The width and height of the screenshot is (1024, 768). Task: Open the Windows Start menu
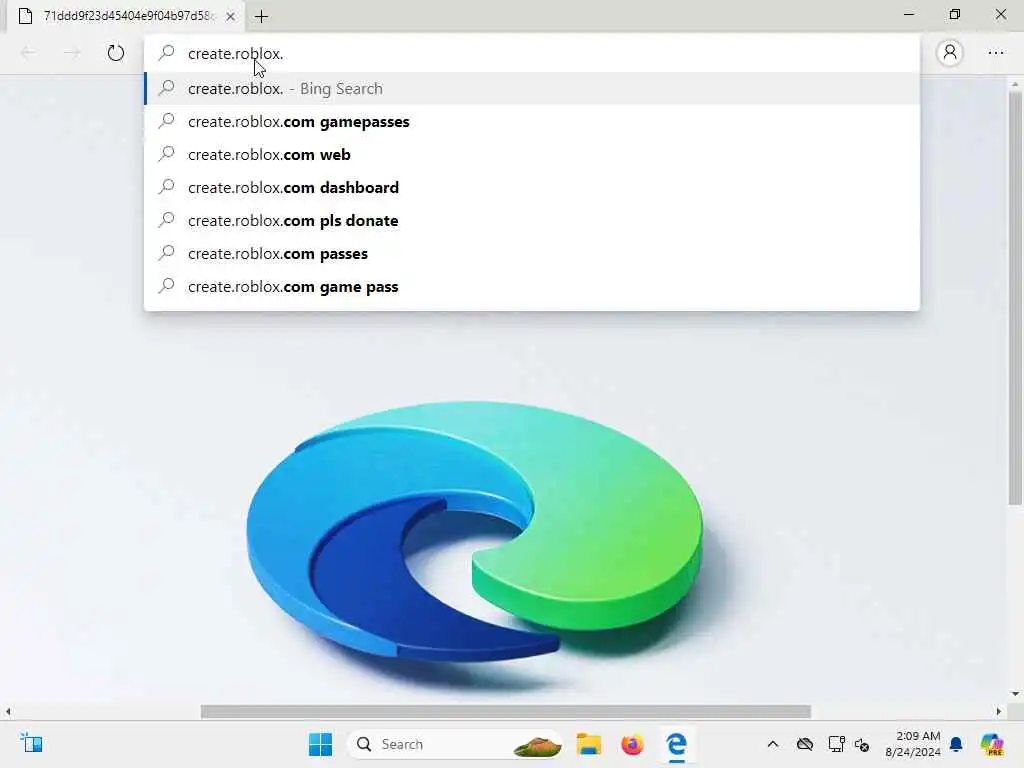(320, 744)
